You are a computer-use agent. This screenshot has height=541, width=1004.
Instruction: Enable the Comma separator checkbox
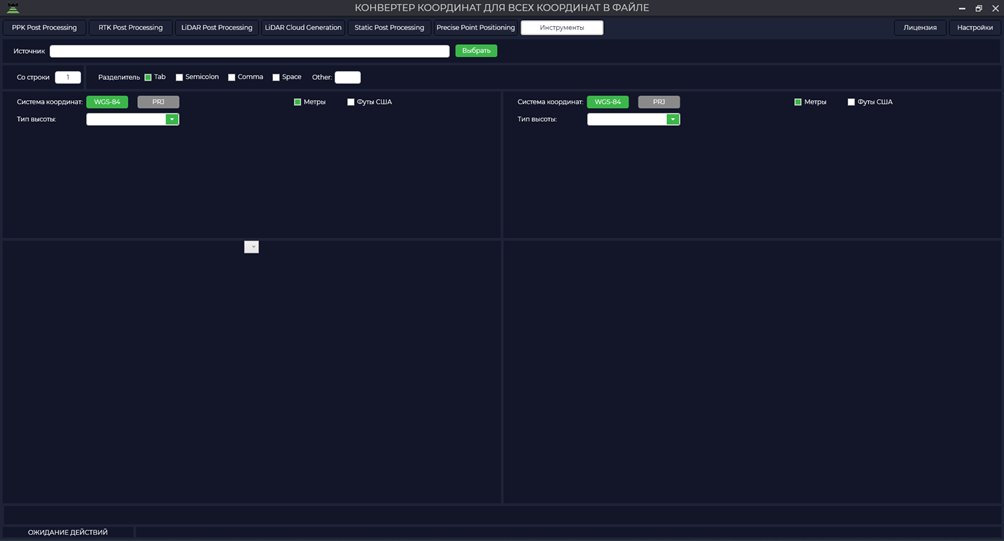click(x=232, y=77)
